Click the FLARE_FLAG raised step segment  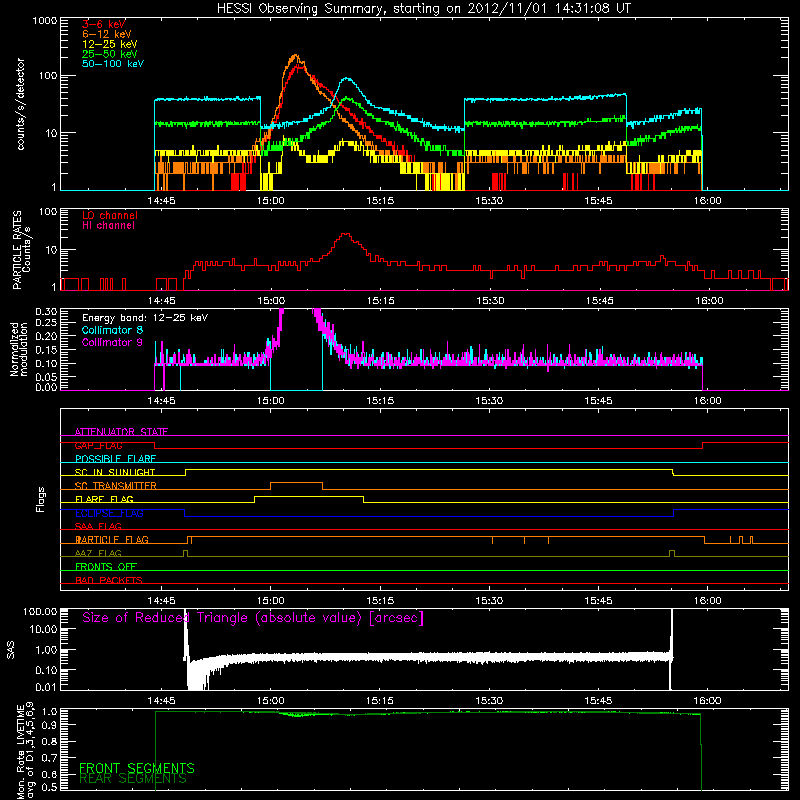click(309, 496)
